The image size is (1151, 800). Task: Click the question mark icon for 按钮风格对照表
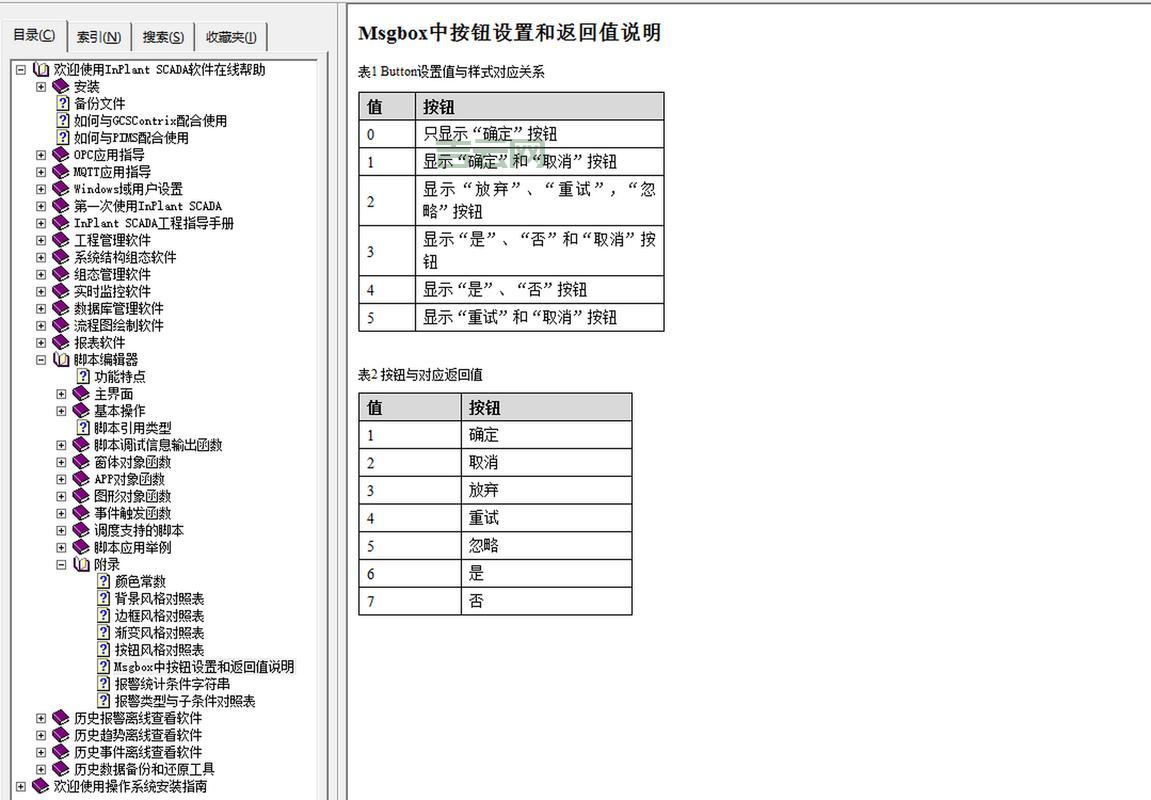click(x=103, y=649)
